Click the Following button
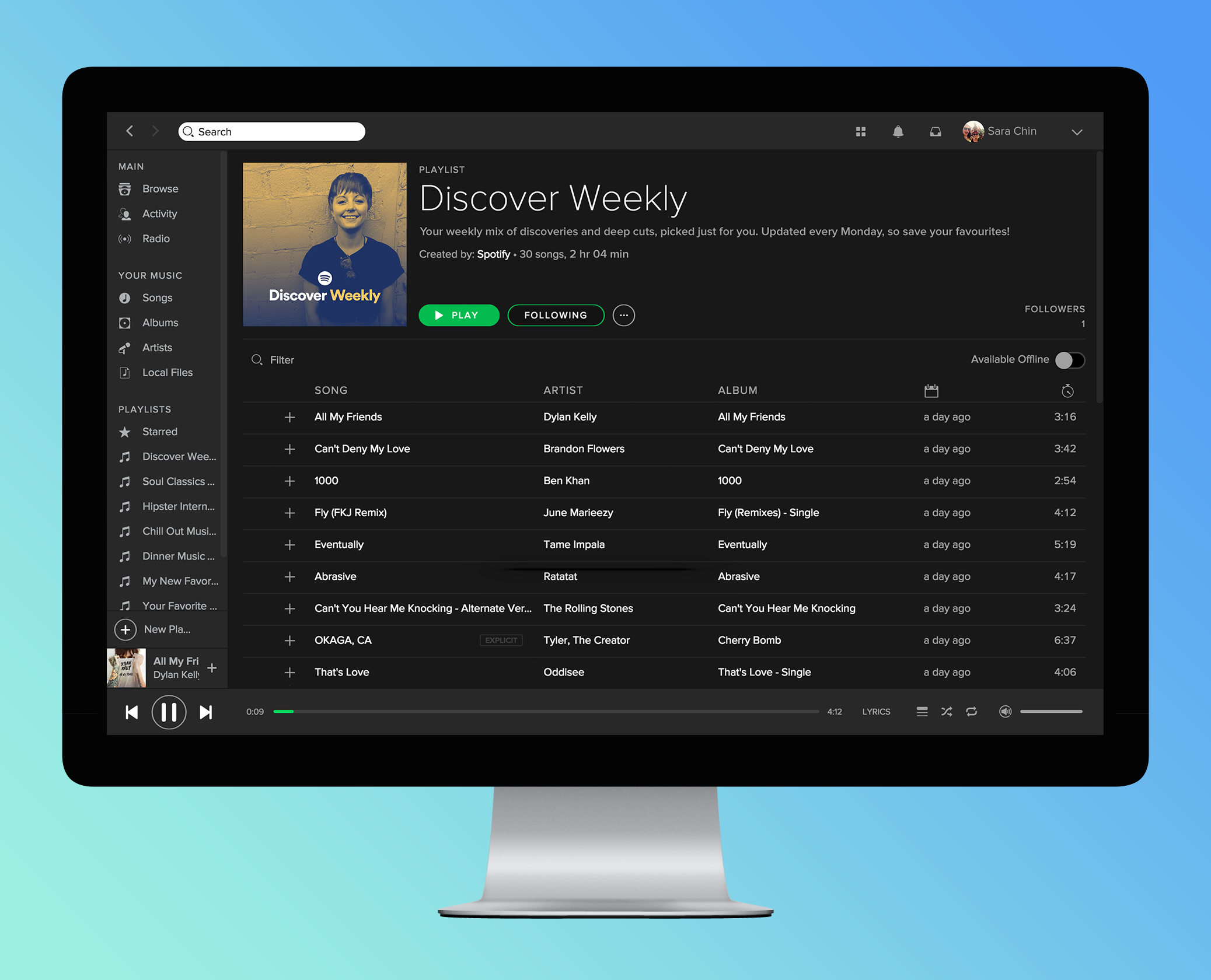This screenshot has height=980, width=1211. (x=556, y=315)
